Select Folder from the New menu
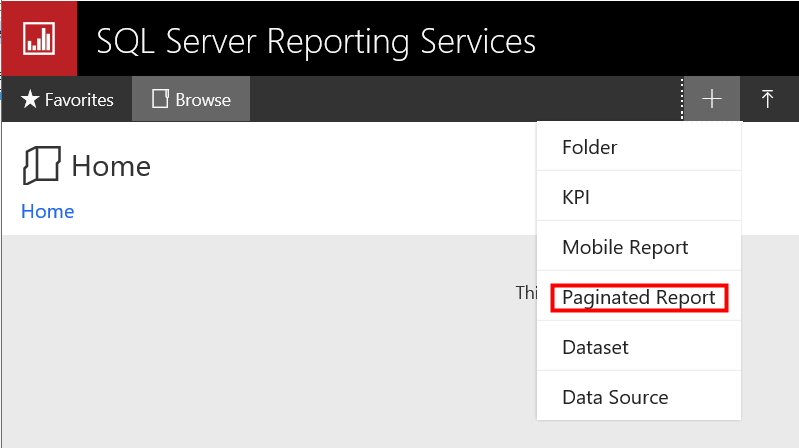799x448 pixels. [x=639, y=147]
